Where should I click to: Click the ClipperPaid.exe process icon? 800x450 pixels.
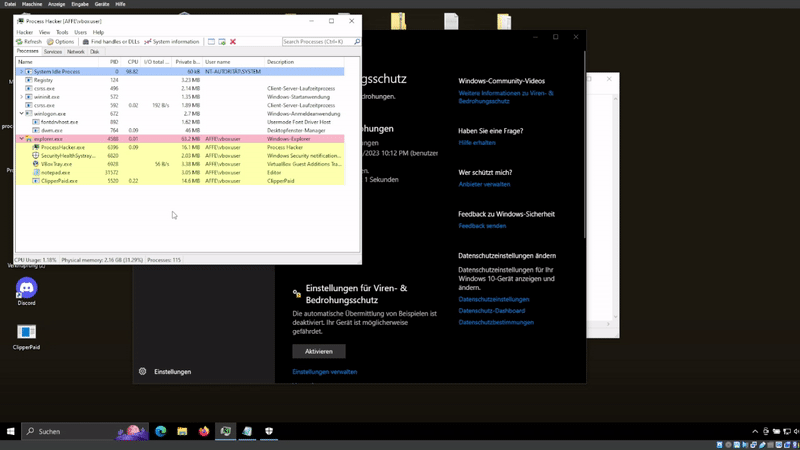[x=36, y=181]
